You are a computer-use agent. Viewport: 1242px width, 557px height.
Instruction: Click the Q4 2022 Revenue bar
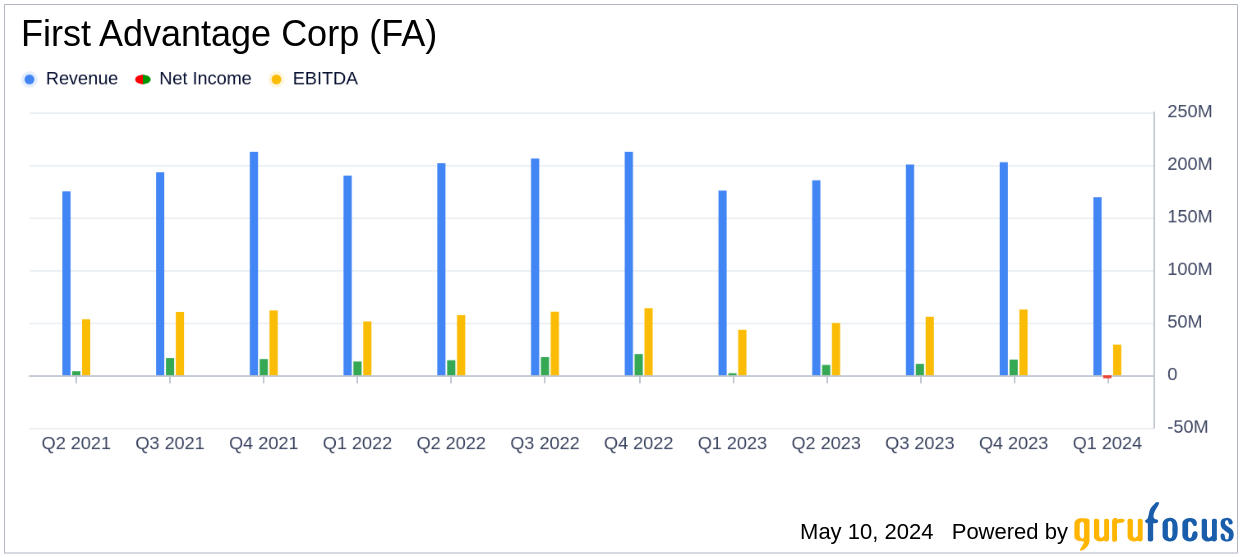click(629, 264)
